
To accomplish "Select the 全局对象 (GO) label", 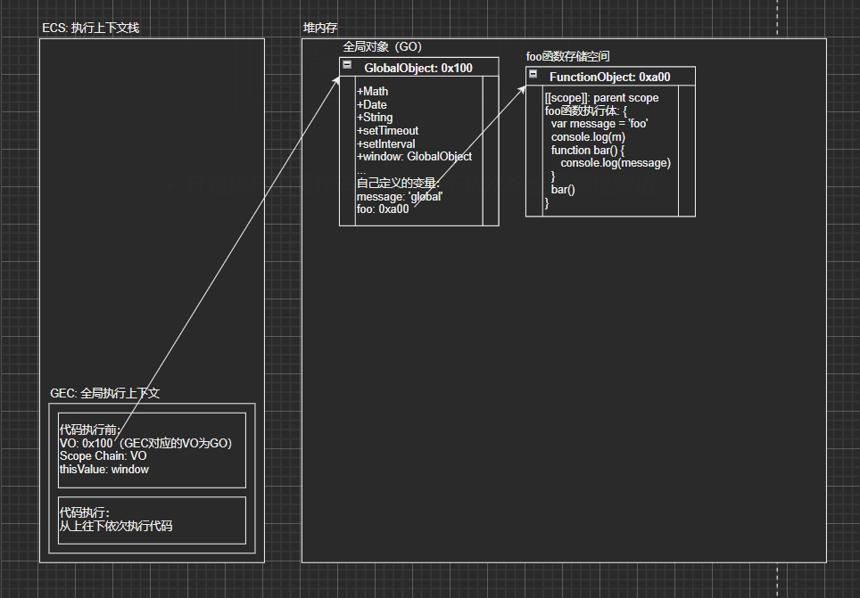I will click(382, 47).
